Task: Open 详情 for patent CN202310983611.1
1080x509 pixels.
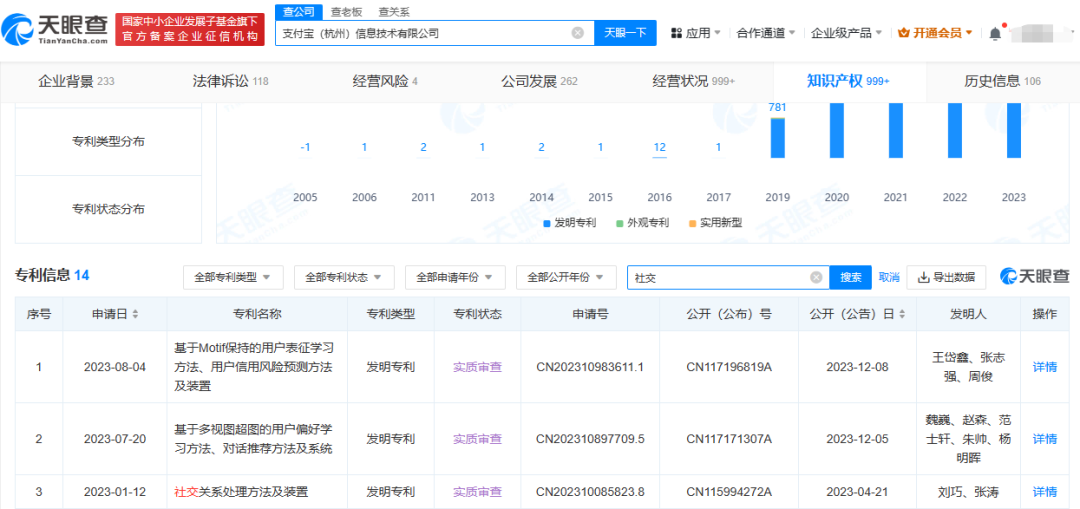Action: [x=1044, y=367]
